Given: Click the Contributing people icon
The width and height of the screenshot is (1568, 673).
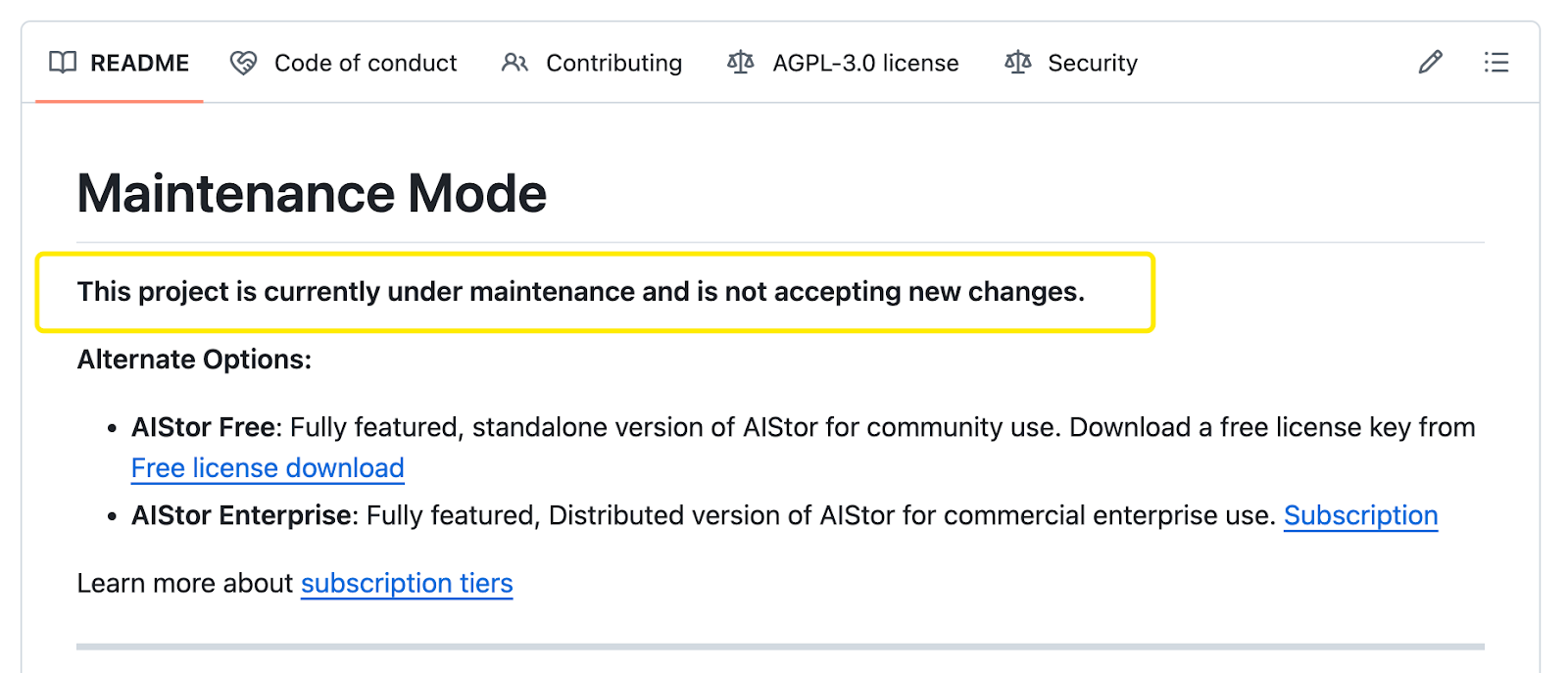Looking at the screenshot, I should [x=514, y=63].
